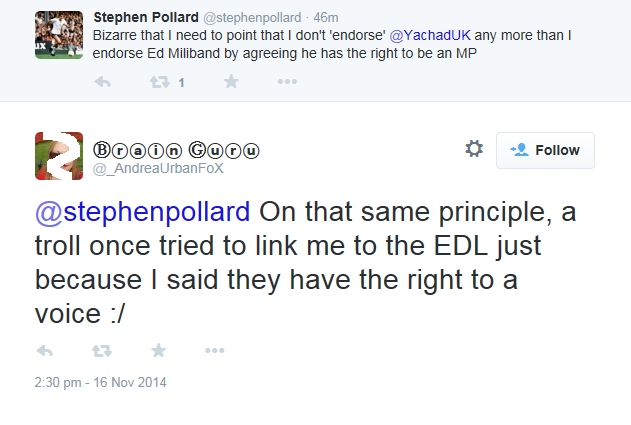Screen dimensions: 631x425
Task: Click the retweet count of 1
Action: pyautogui.click(x=181, y=84)
